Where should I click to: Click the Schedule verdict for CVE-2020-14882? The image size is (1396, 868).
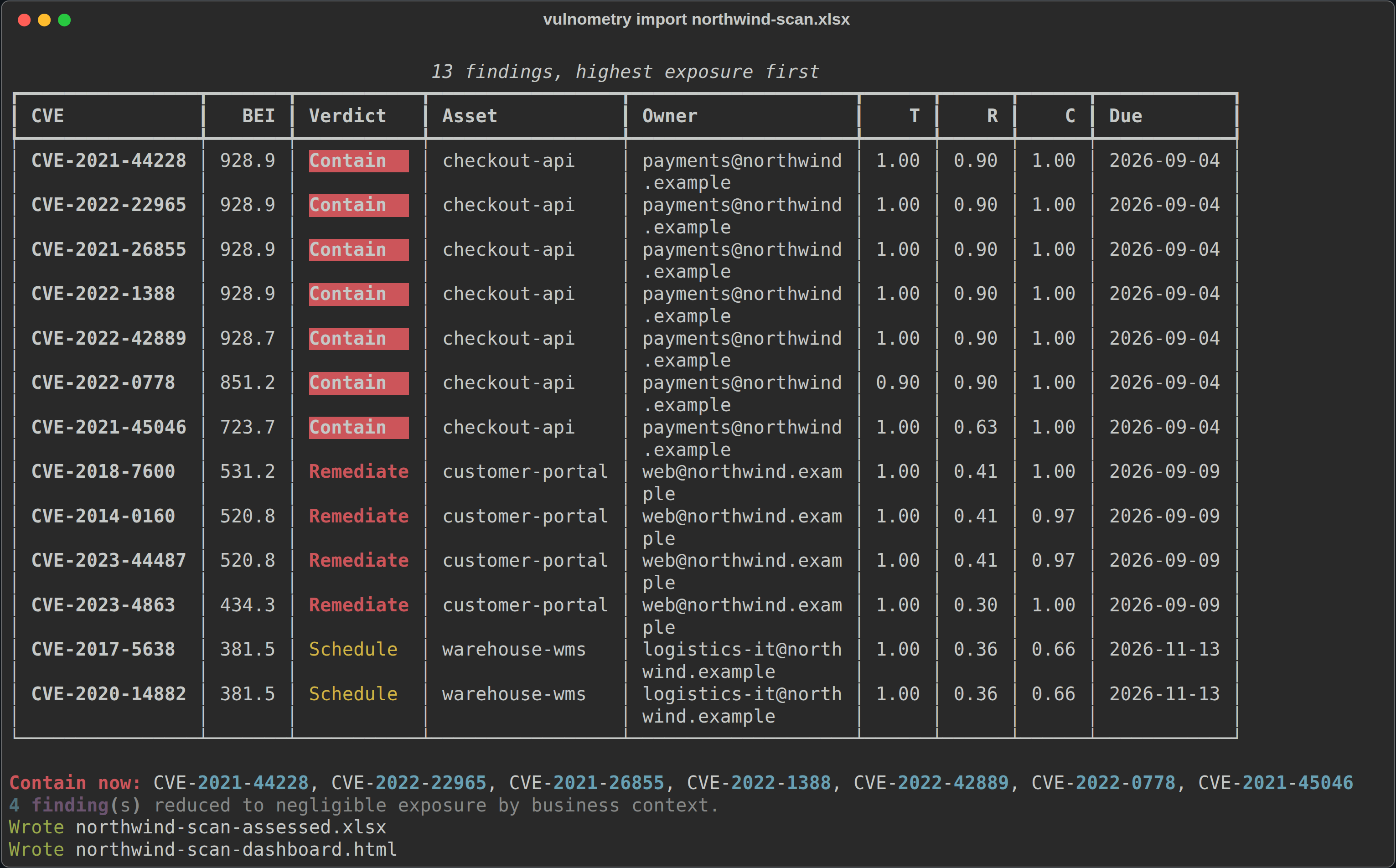click(x=353, y=695)
